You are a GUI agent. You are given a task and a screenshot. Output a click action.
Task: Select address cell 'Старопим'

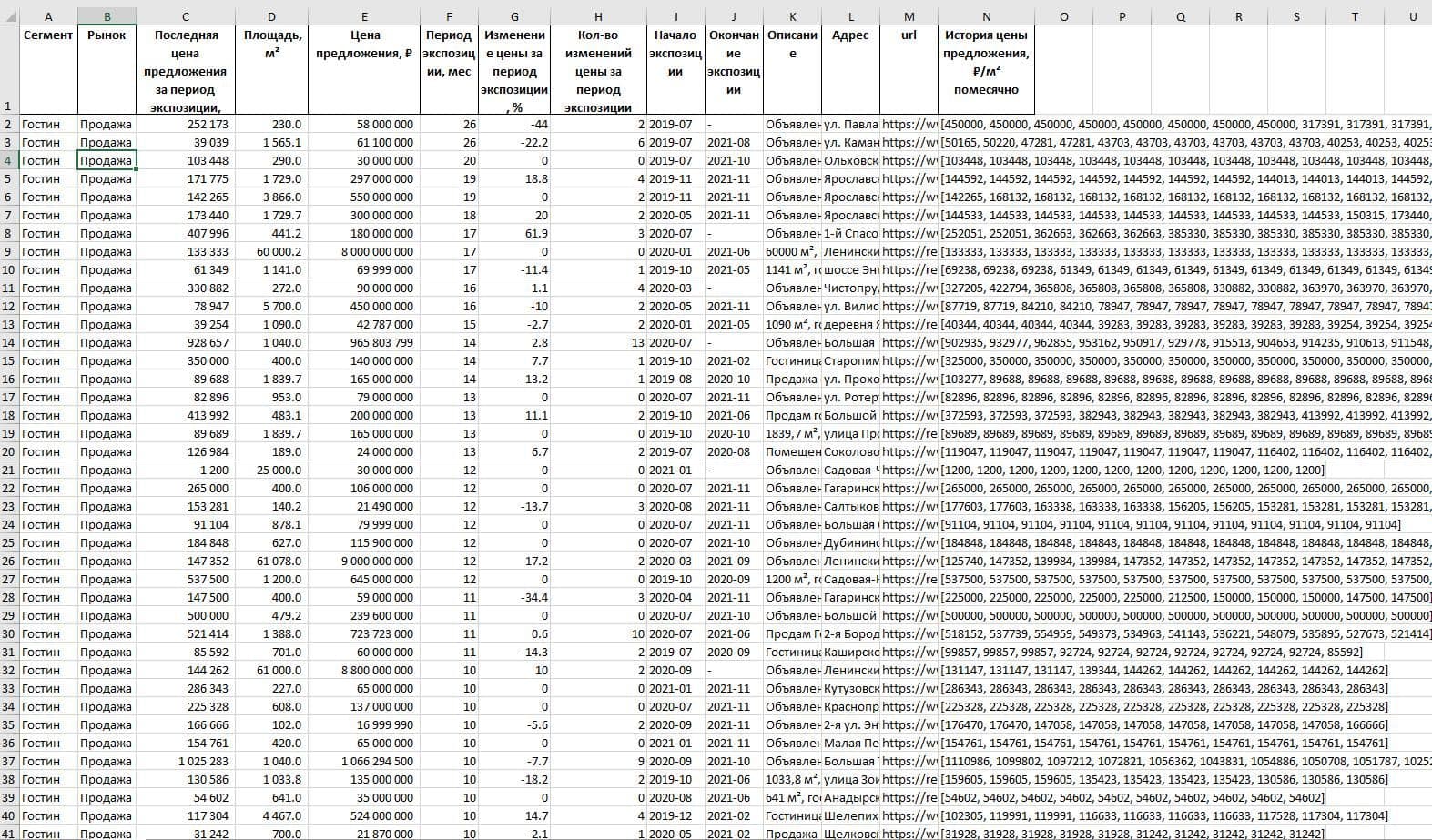(x=850, y=360)
